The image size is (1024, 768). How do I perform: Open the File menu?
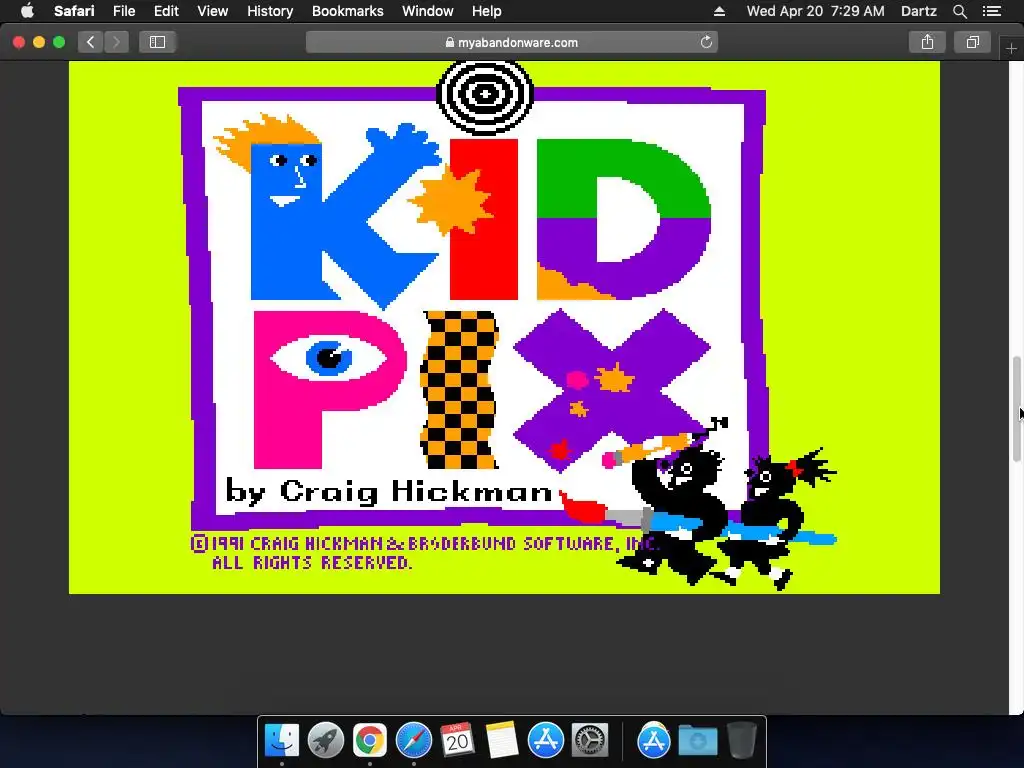[x=123, y=11]
